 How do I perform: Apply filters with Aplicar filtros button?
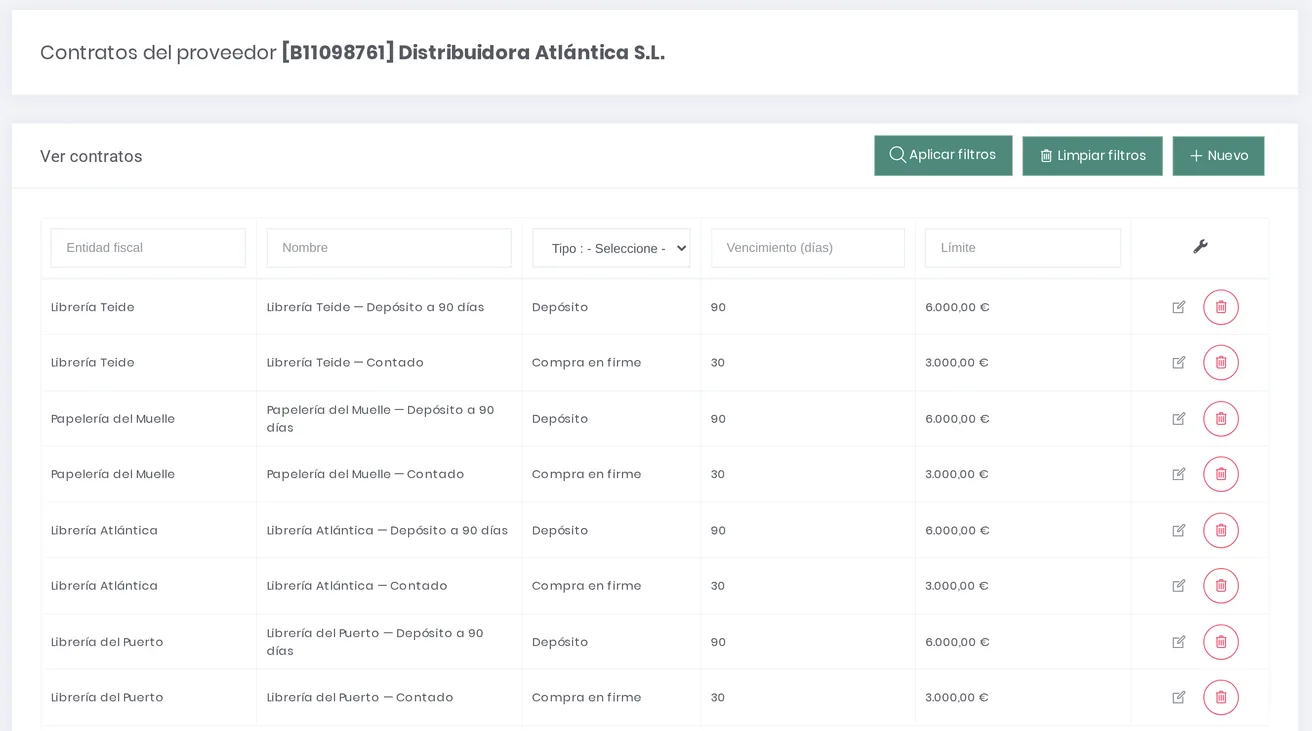pyautogui.click(x=943, y=155)
